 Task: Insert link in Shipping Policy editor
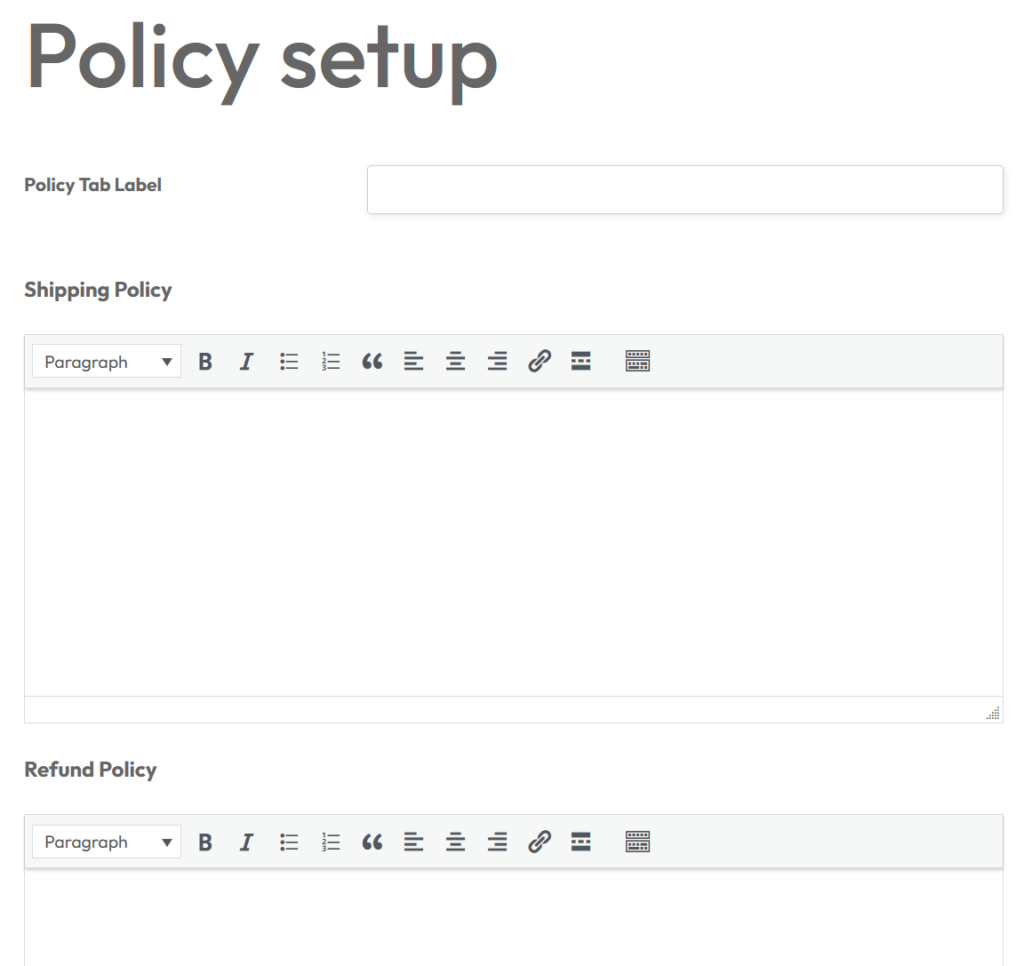[x=539, y=362]
